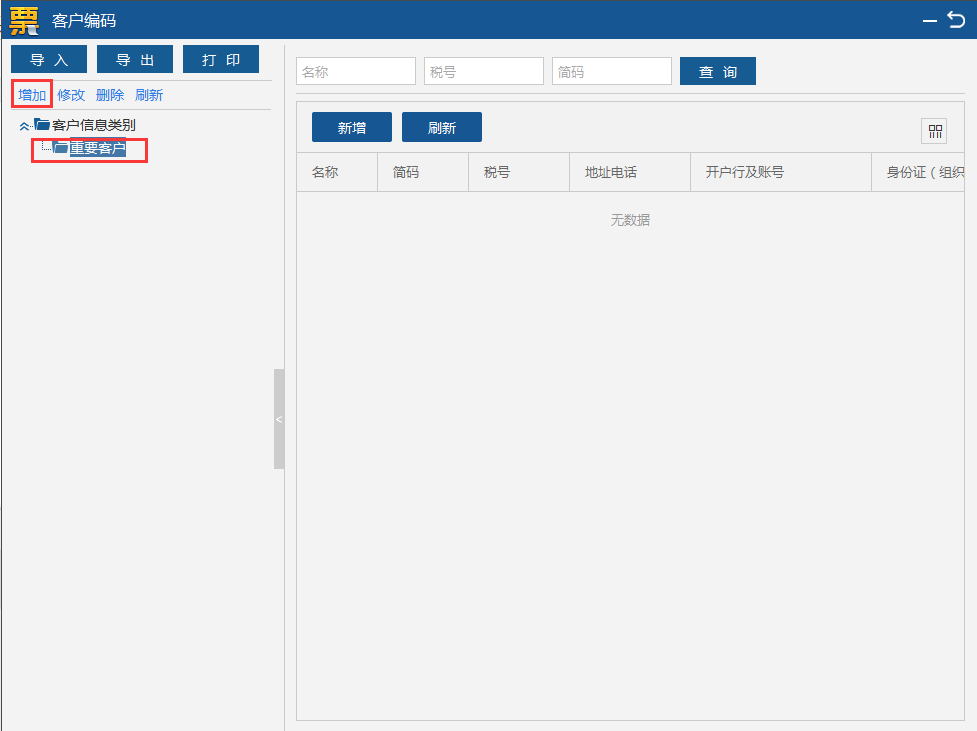Click the 重要客户 folder icon
The image size is (977, 731).
click(60, 148)
